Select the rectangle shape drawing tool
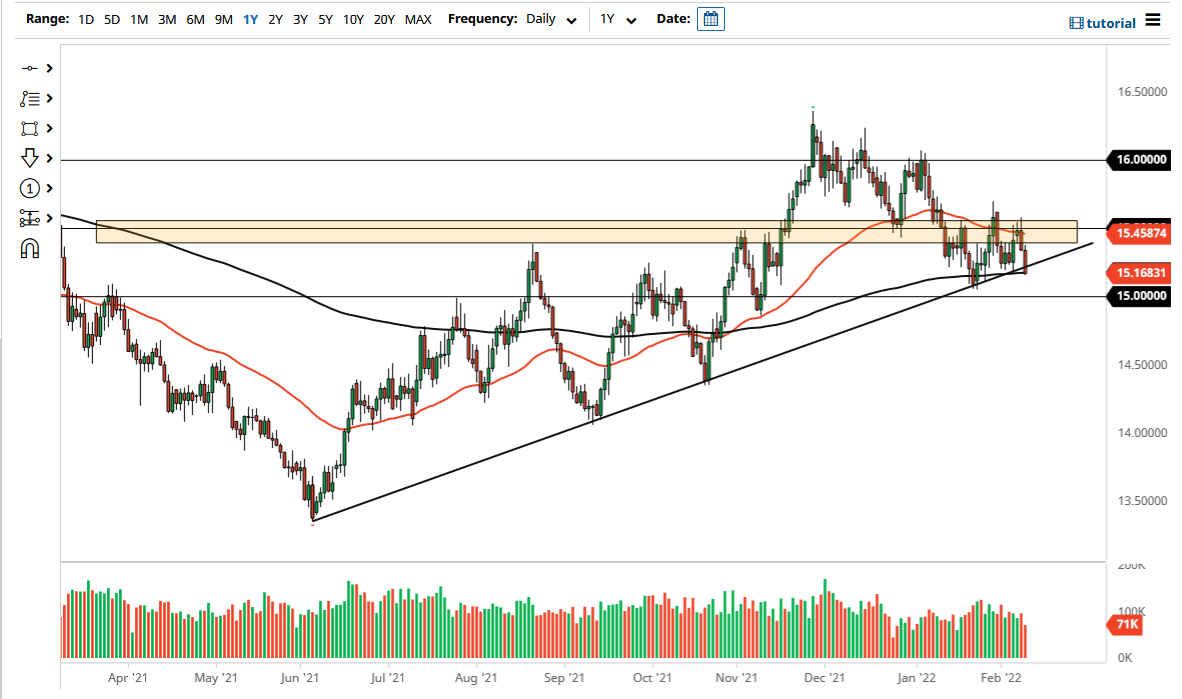1182x699 pixels. click(30, 128)
